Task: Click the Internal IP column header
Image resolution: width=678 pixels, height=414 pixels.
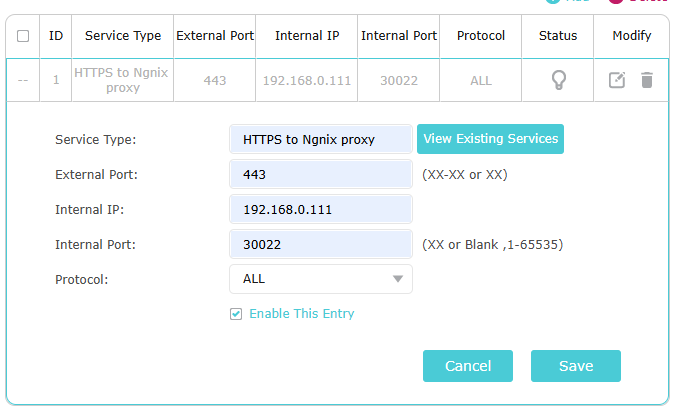Action: [307, 36]
